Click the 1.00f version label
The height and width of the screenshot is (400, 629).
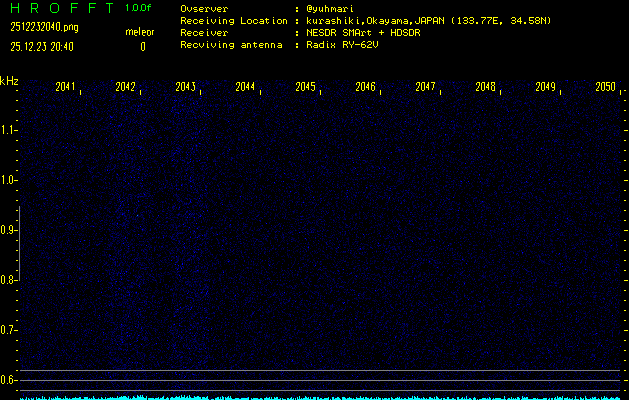coord(139,8)
